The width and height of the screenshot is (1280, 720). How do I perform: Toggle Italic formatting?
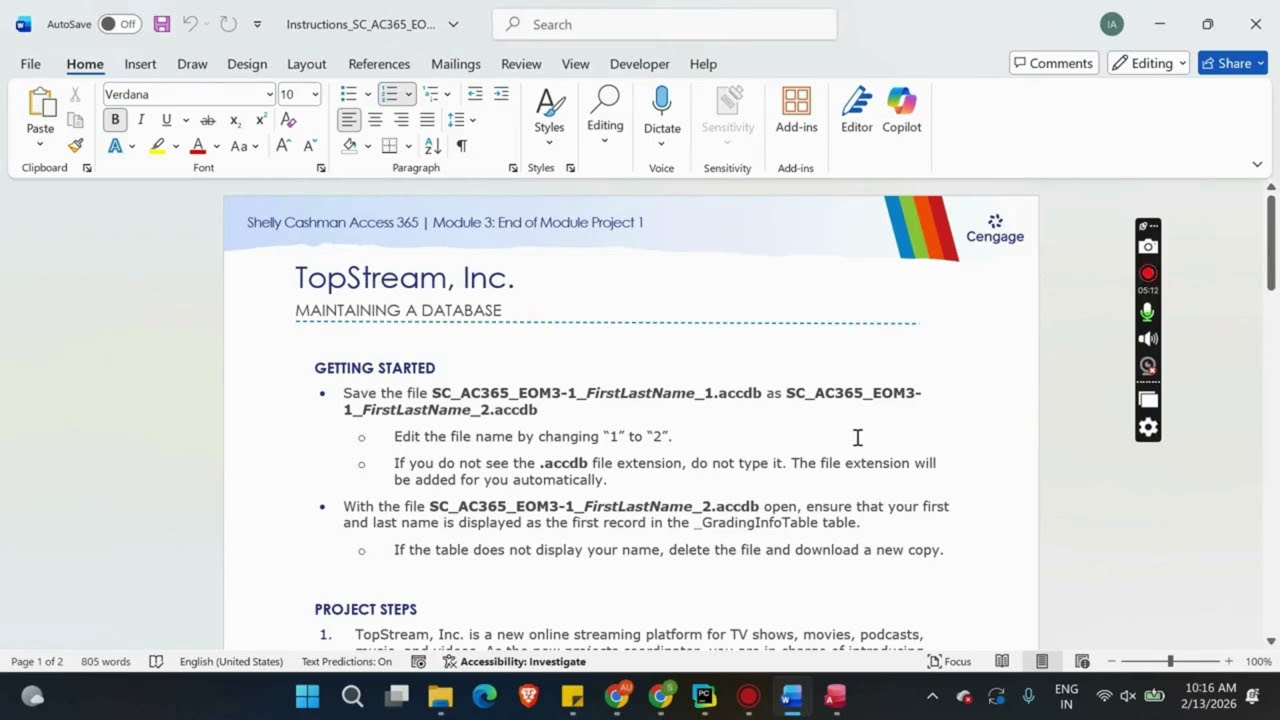(141, 120)
